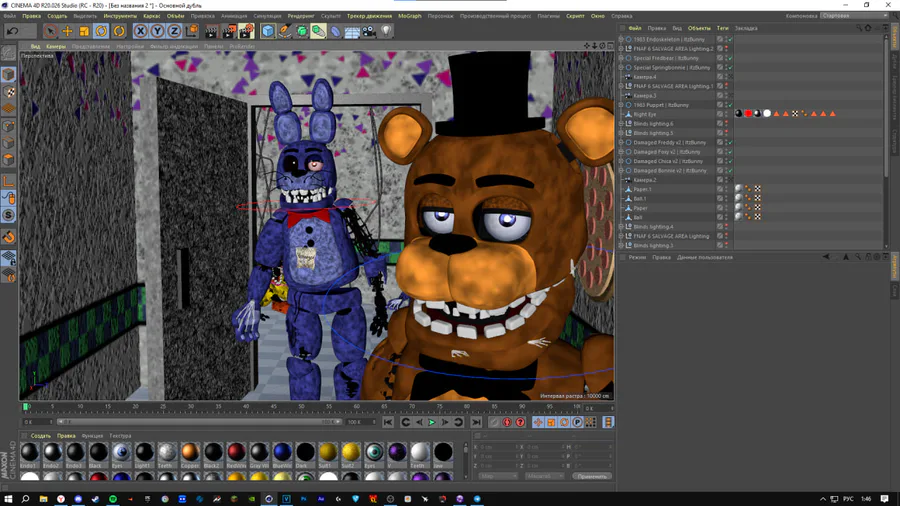Open Attribute Manager Режим menu
The image size is (900, 506).
[637, 258]
